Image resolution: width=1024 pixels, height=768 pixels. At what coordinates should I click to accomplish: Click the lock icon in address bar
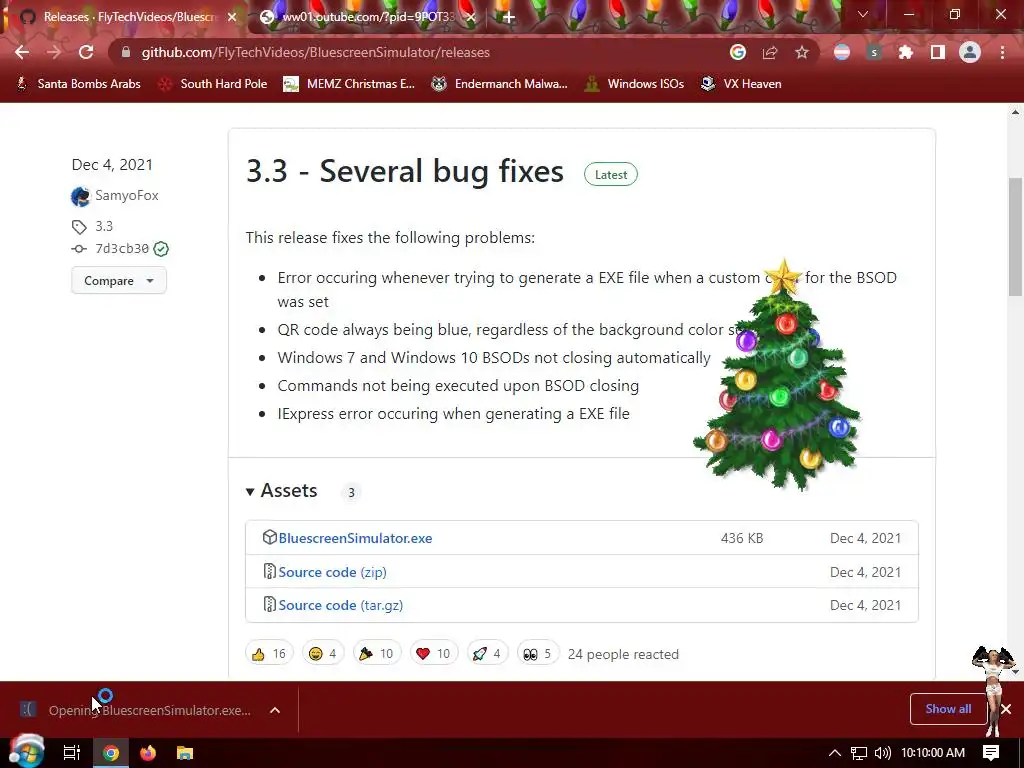click(125, 52)
